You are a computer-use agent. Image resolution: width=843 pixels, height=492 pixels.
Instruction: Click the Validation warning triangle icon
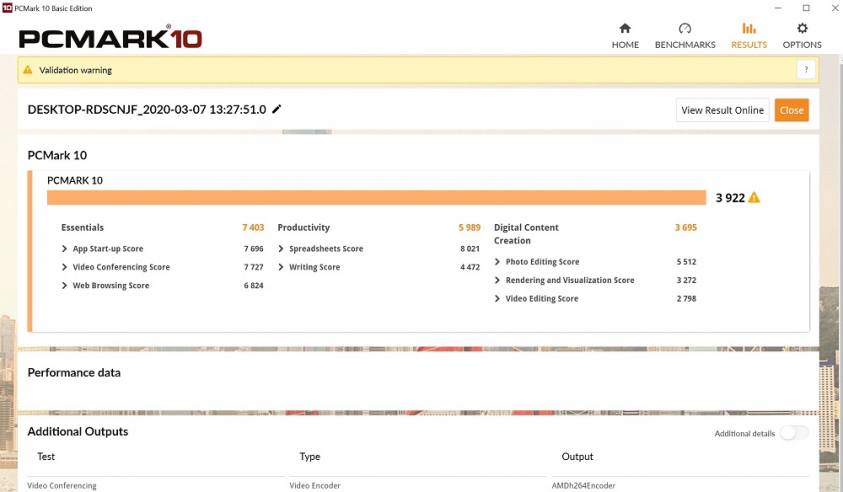pyautogui.click(x=28, y=70)
